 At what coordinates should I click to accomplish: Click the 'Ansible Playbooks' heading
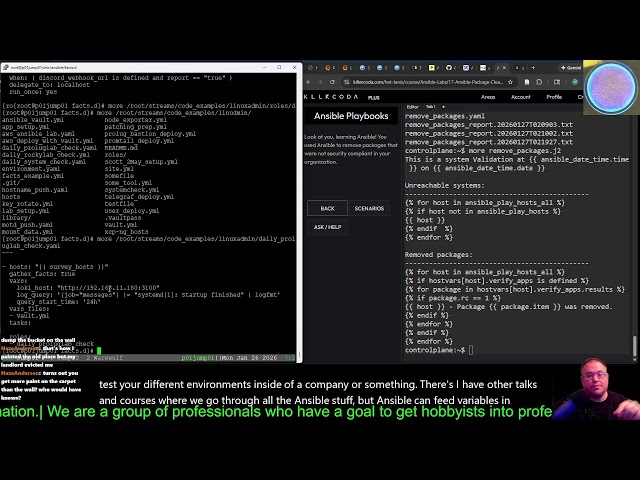click(x=351, y=116)
